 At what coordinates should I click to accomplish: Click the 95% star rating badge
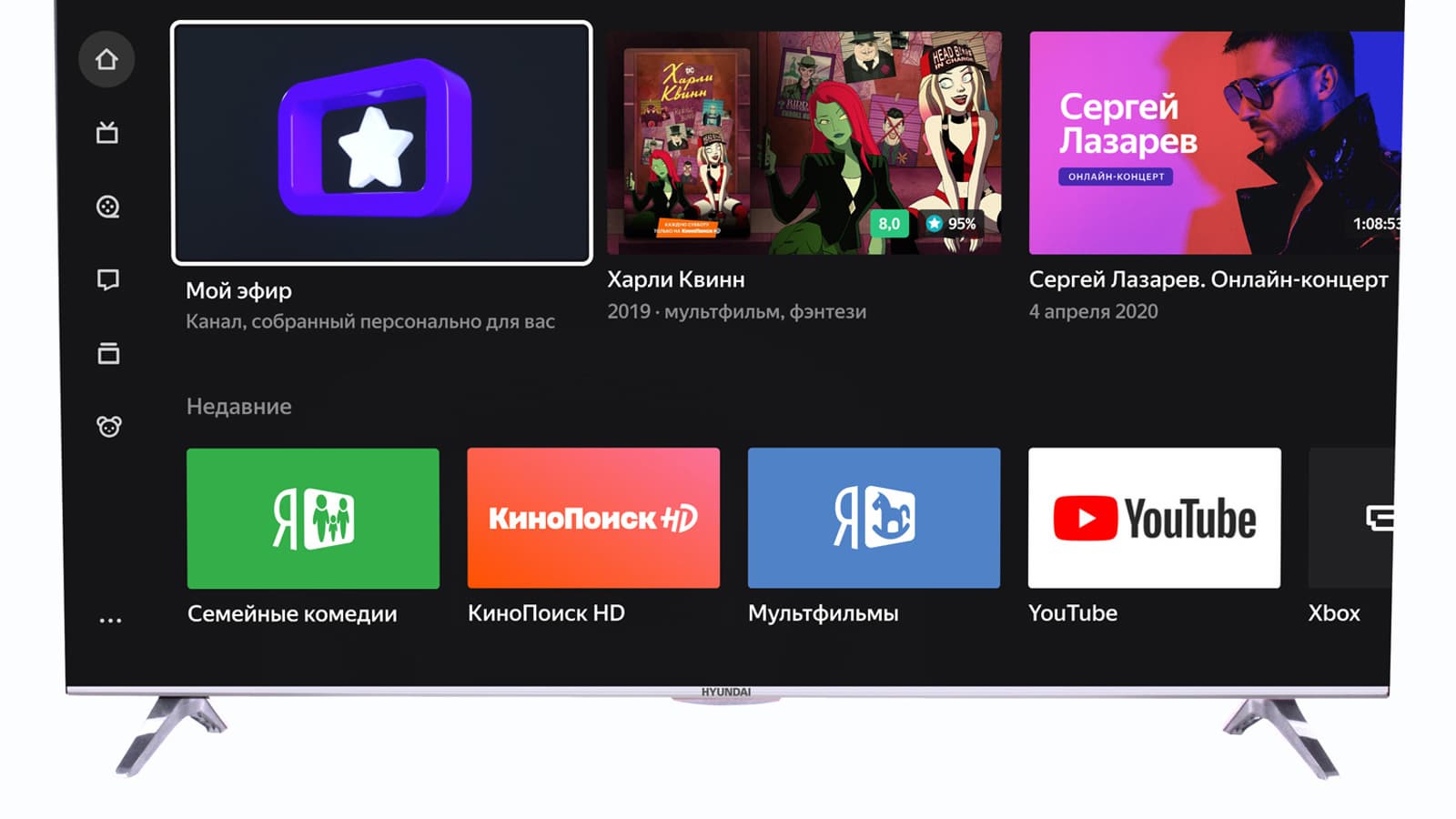point(951,224)
